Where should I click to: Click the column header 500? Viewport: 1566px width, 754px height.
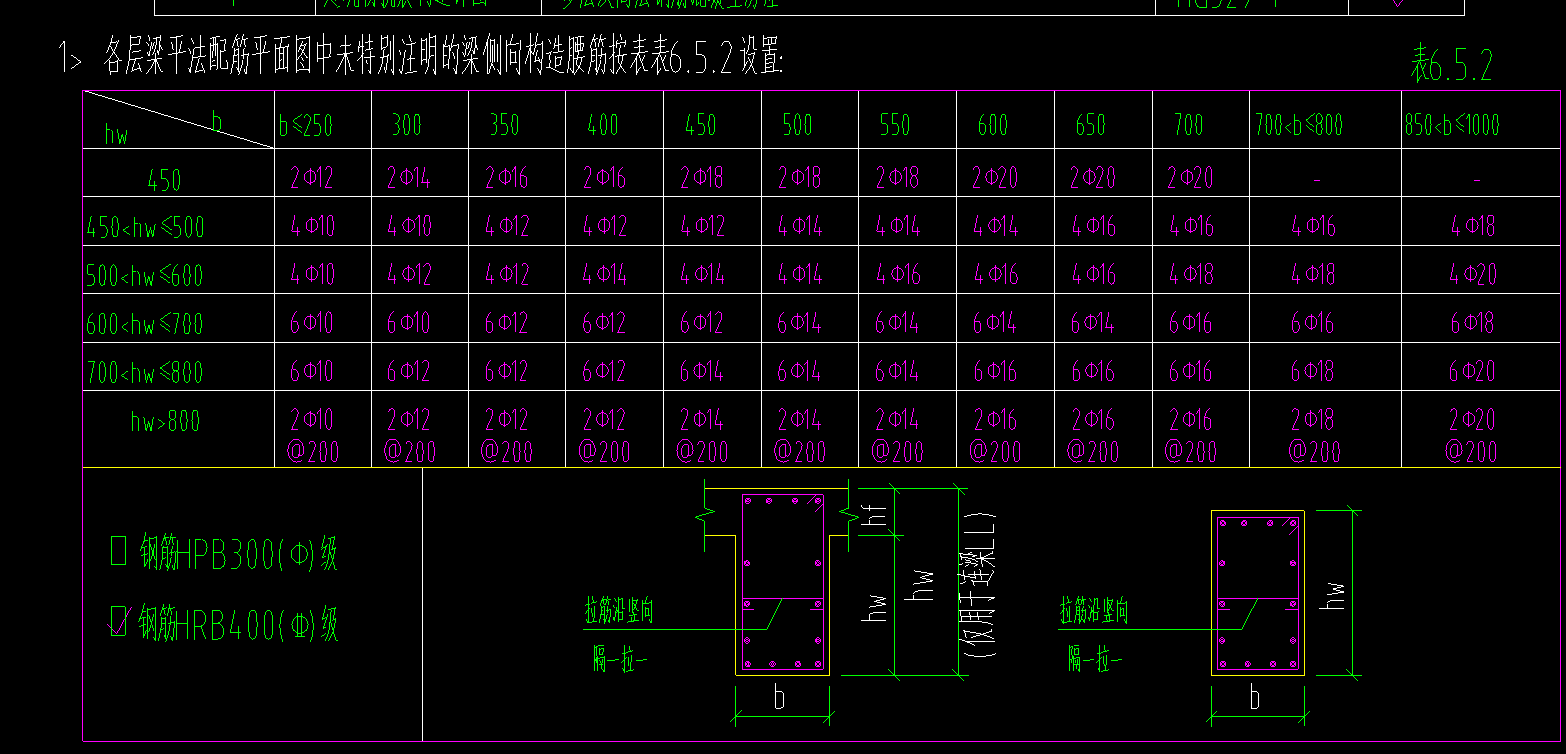coord(798,125)
